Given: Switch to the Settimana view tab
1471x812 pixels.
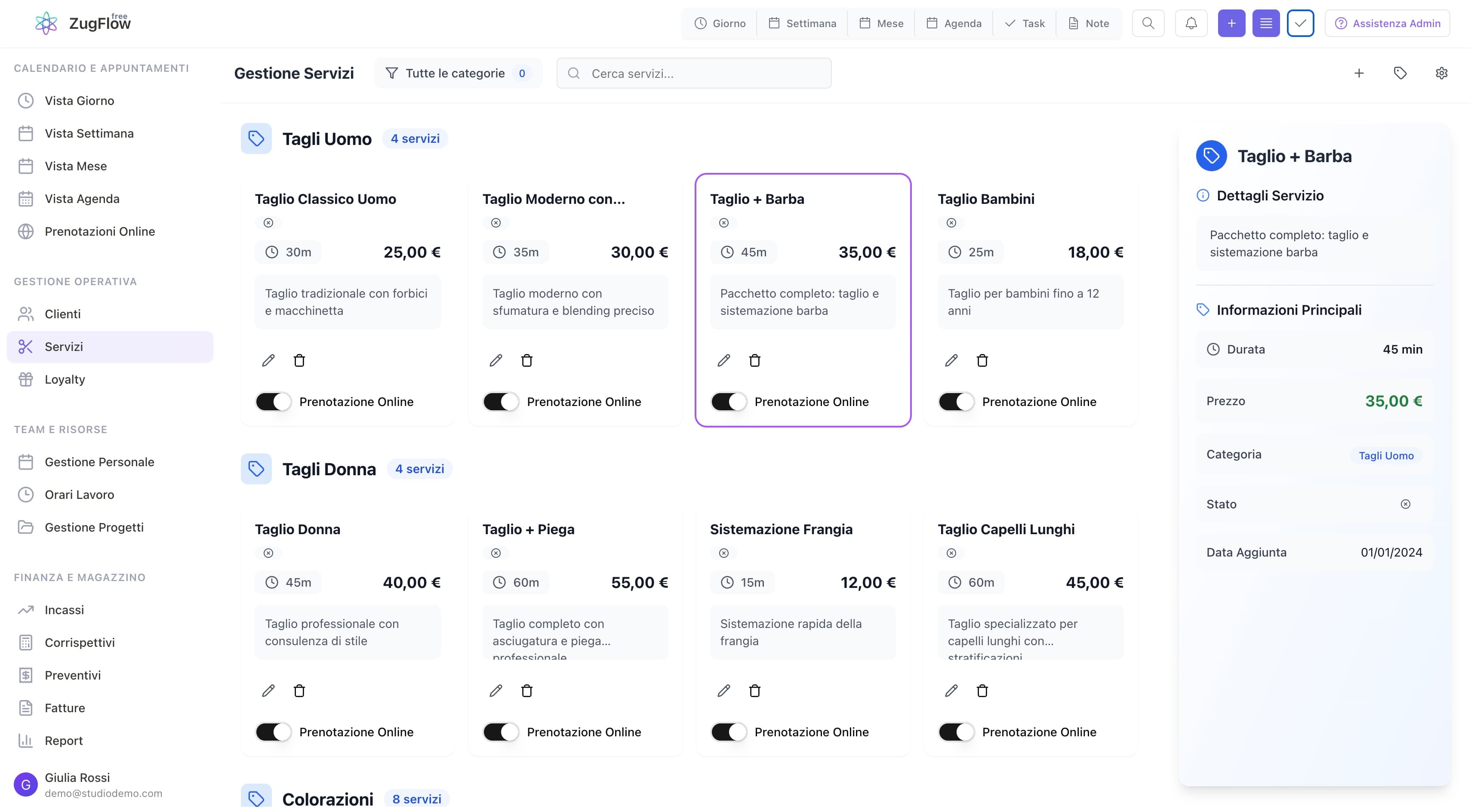Looking at the screenshot, I should coord(802,23).
